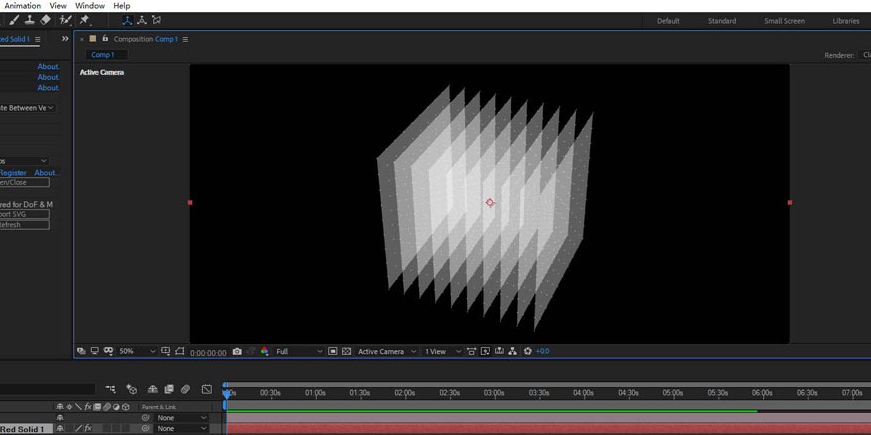The image size is (871, 435).
Task: Select the Puppet Pin tool
Action: (x=84, y=21)
